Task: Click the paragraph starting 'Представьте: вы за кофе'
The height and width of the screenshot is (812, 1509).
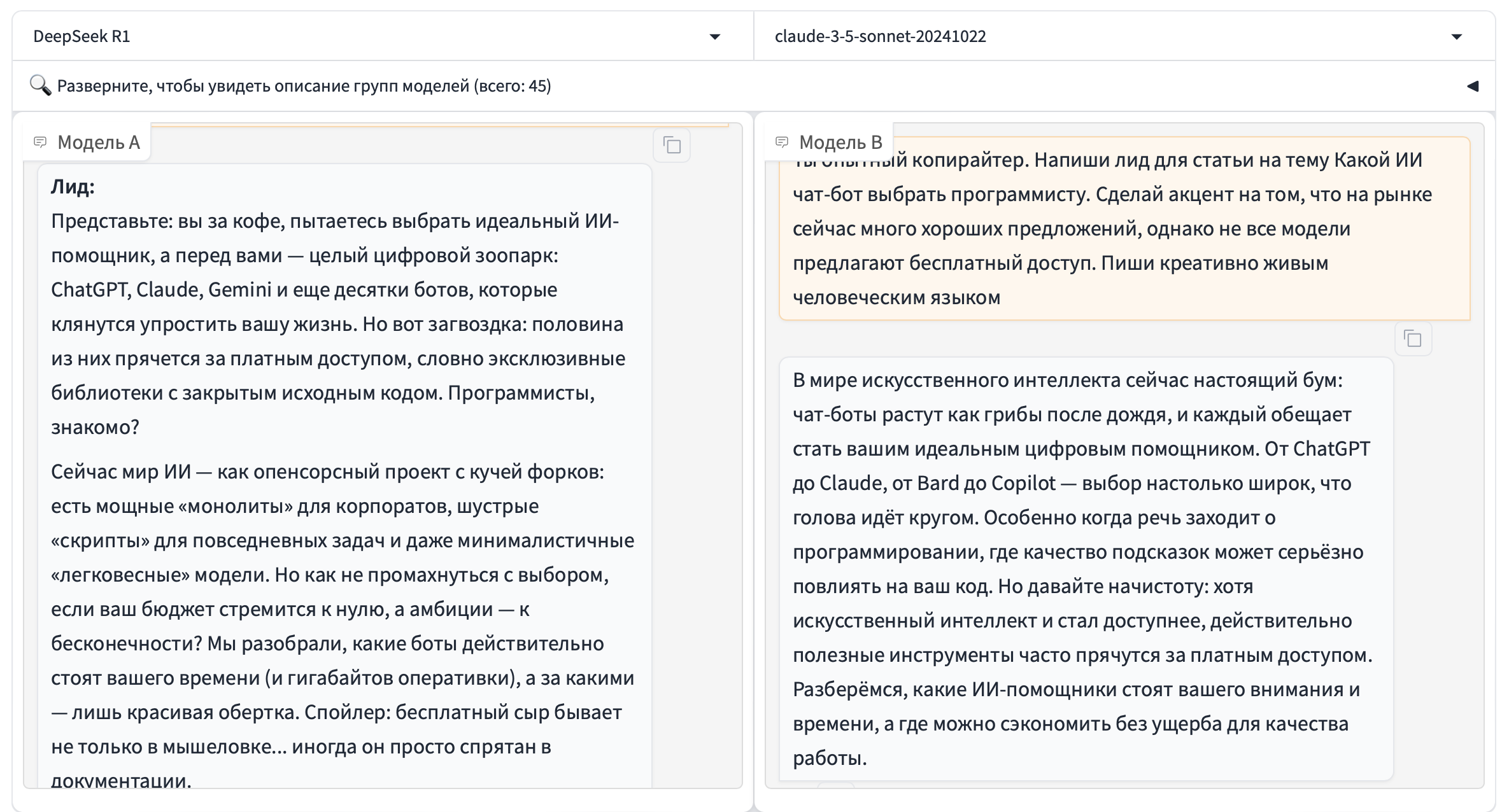Action: pyautogui.click(x=337, y=324)
